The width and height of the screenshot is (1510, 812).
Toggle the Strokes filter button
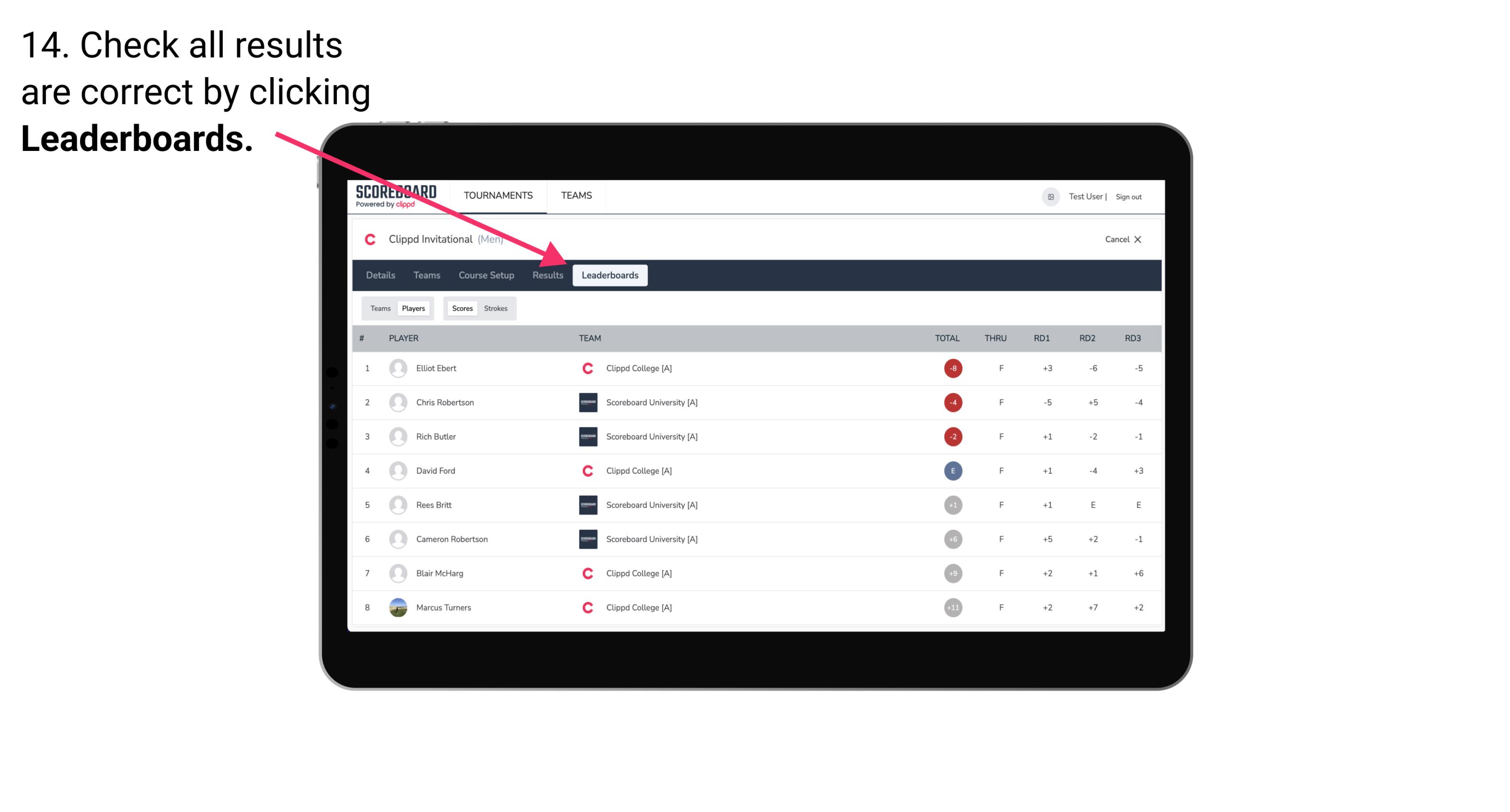[x=495, y=308]
